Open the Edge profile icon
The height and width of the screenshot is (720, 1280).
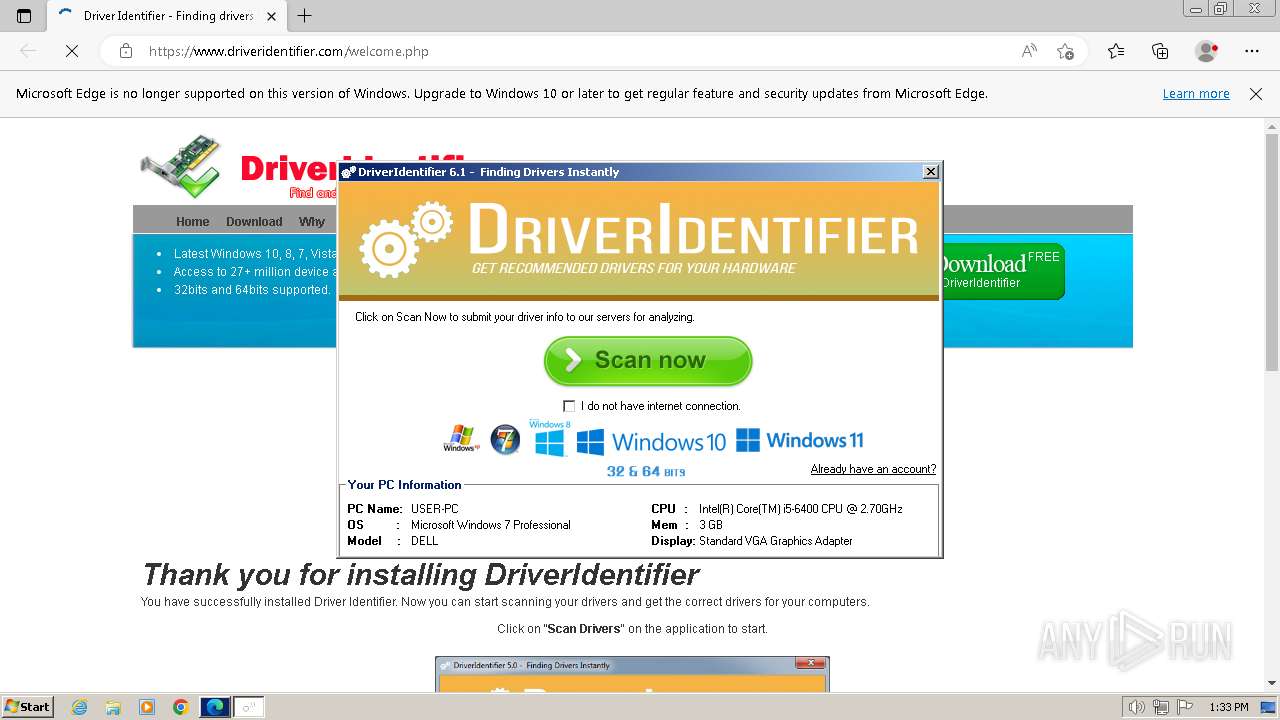click(x=1206, y=51)
